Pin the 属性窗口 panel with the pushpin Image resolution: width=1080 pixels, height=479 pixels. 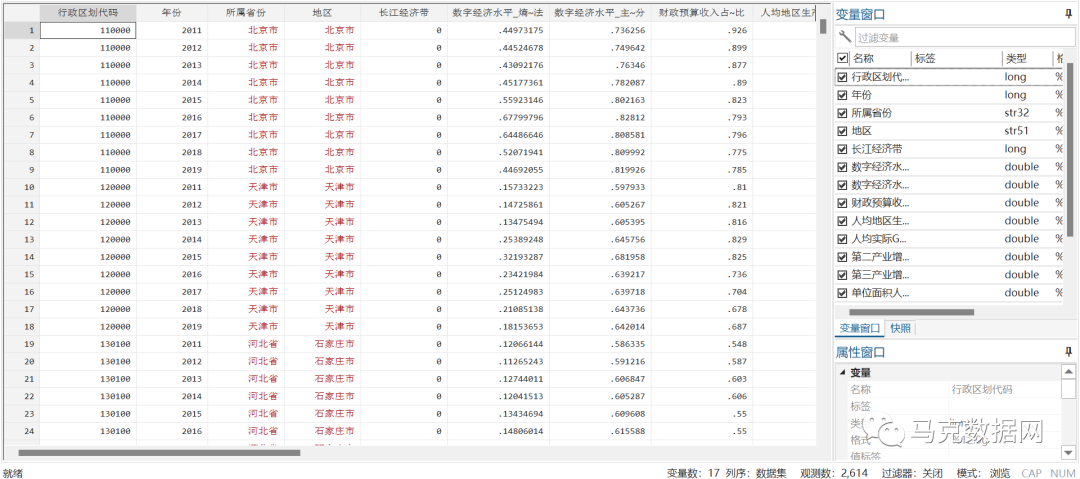(x=1068, y=352)
